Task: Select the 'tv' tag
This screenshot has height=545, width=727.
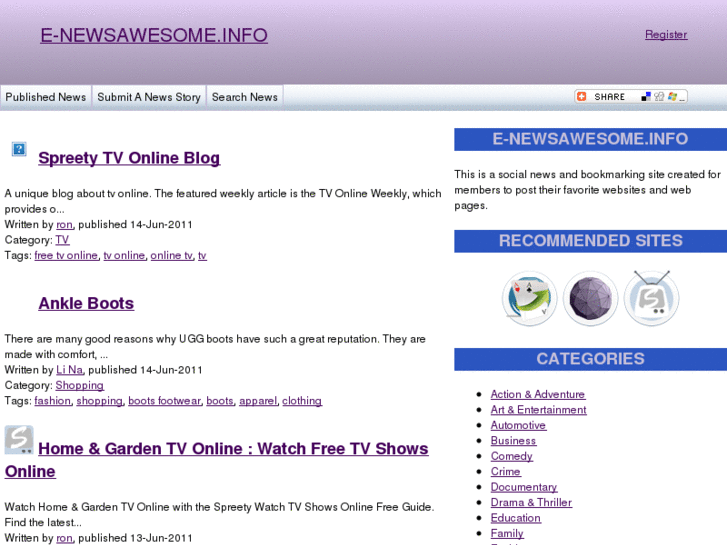Action: pyautogui.click(x=202, y=255)
